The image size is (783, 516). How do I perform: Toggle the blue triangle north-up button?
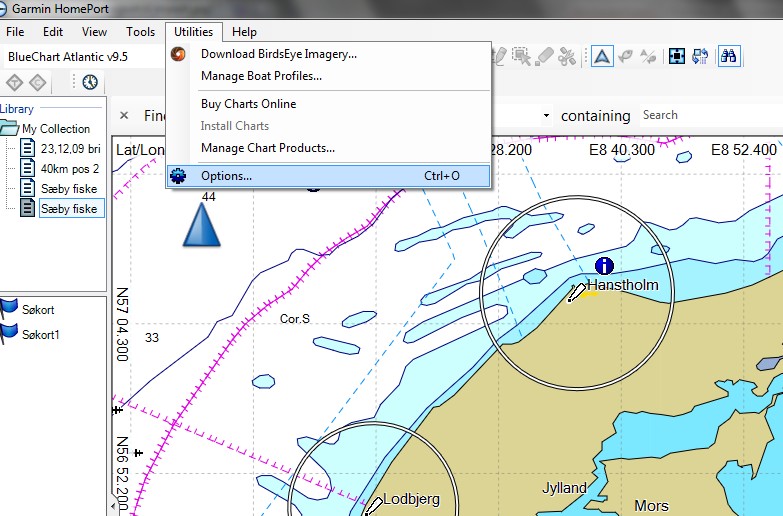pos(602,56)
